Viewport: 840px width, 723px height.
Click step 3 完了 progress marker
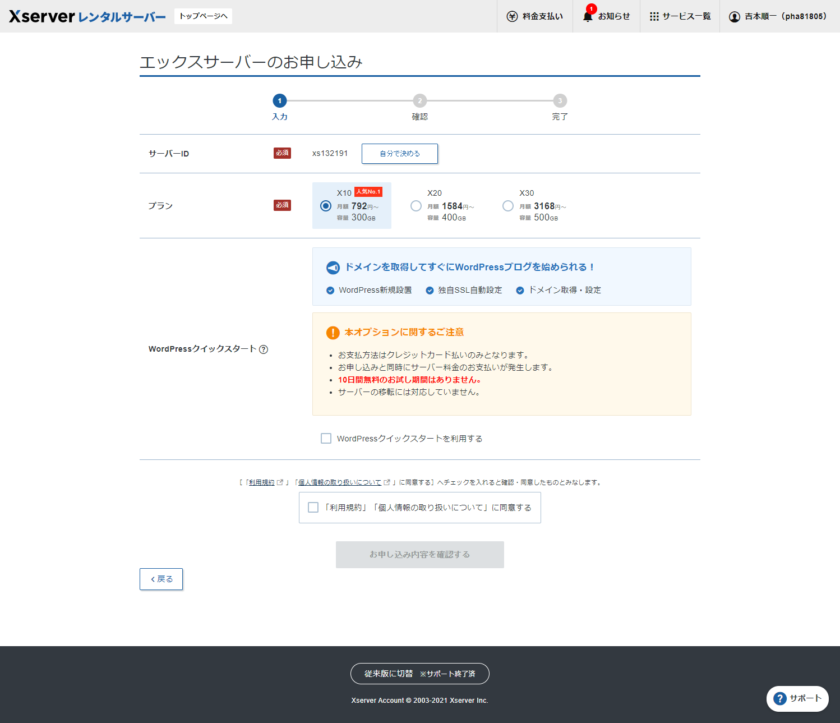pyautogui.click(x=560, y=101)
